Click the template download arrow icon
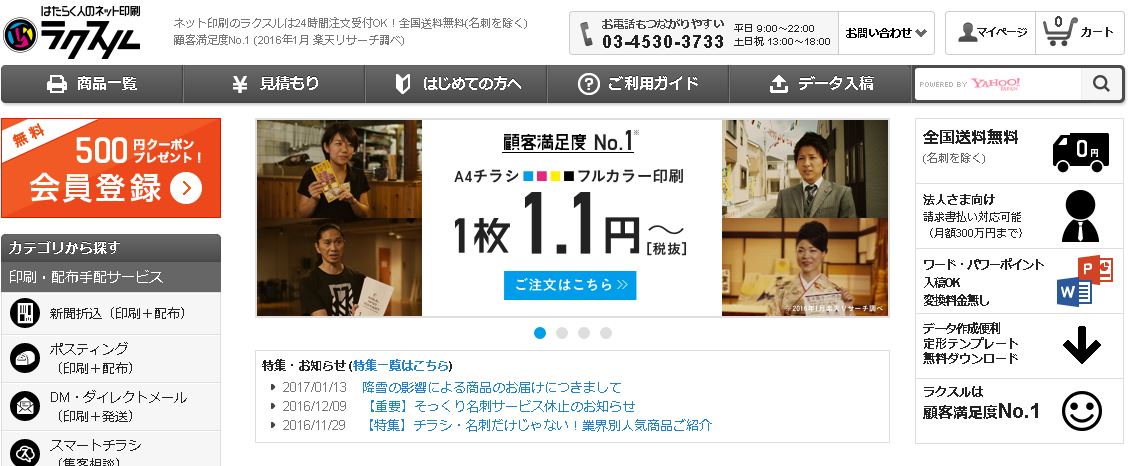 [x=1081, y=346]
